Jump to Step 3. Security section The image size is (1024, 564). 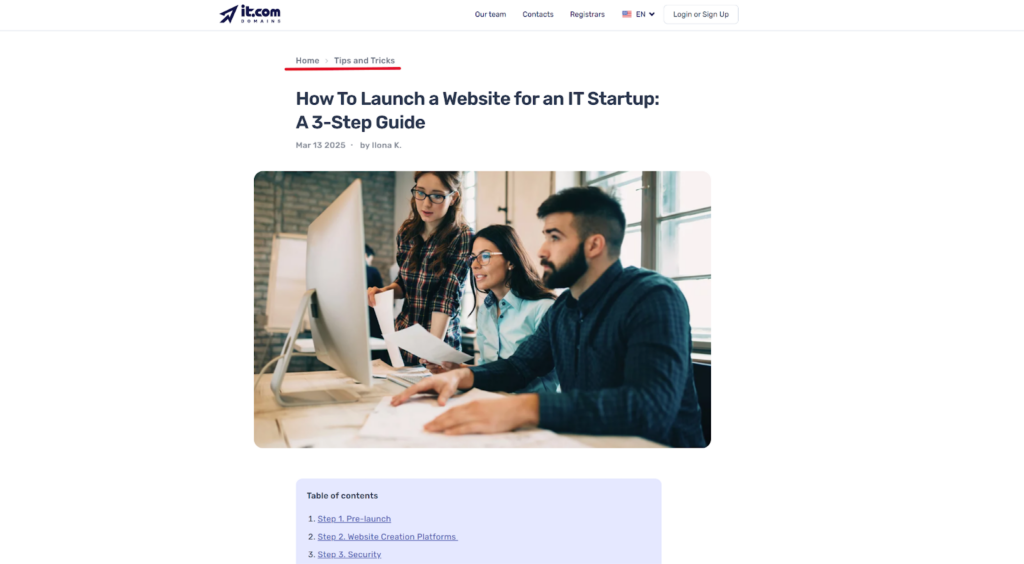tap(349, 554)
